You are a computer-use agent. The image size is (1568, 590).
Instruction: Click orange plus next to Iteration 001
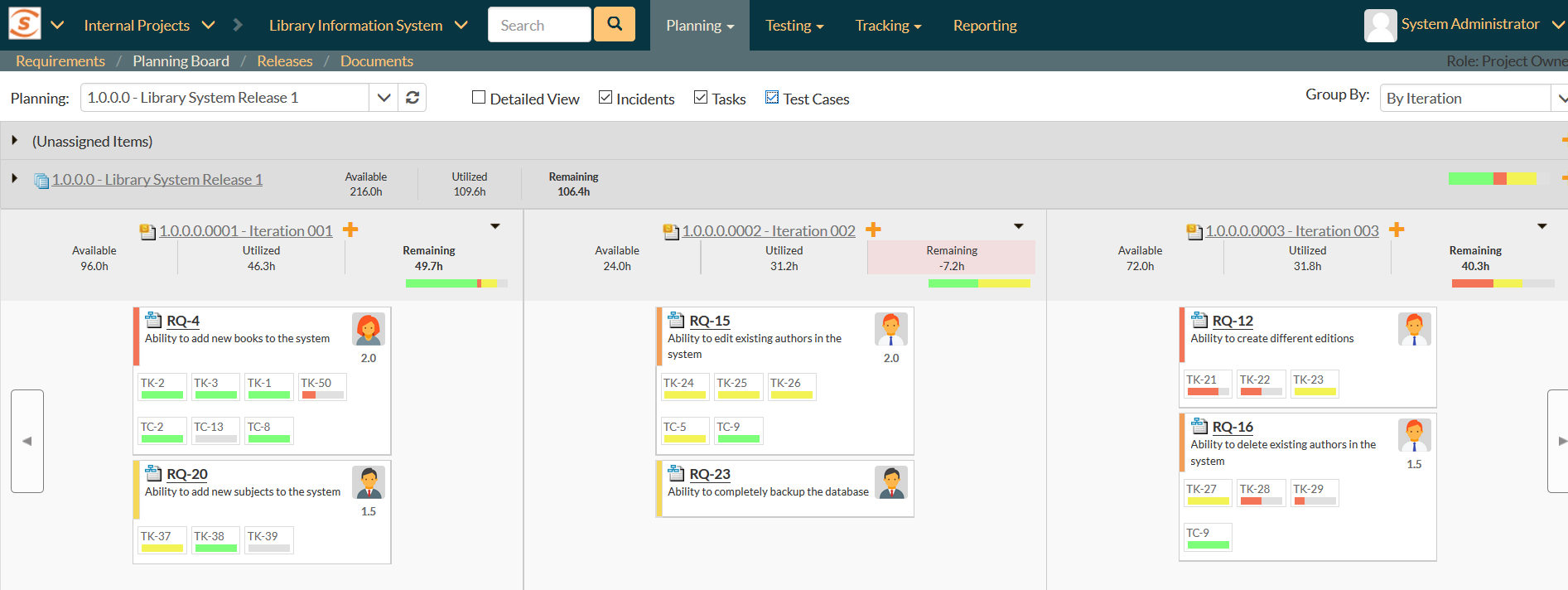[350, 230]
